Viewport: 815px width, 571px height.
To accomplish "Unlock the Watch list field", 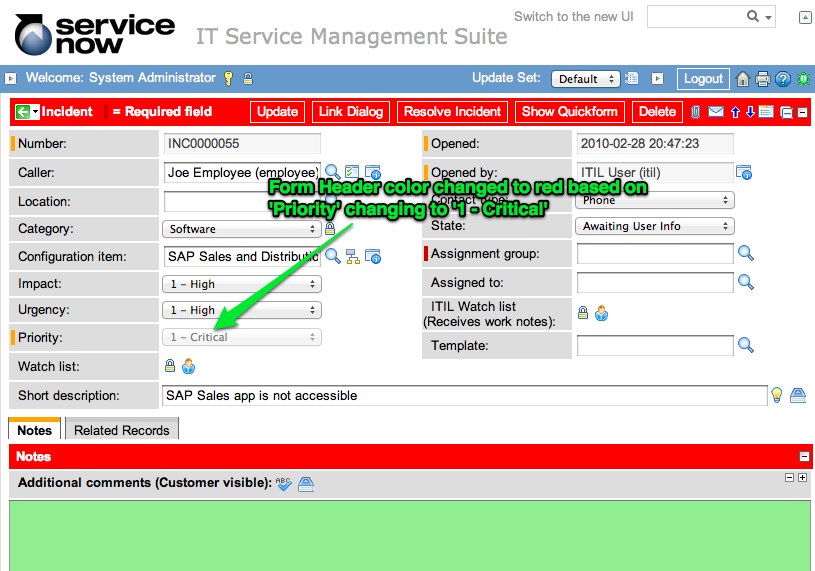I will [x=170, y=366].
